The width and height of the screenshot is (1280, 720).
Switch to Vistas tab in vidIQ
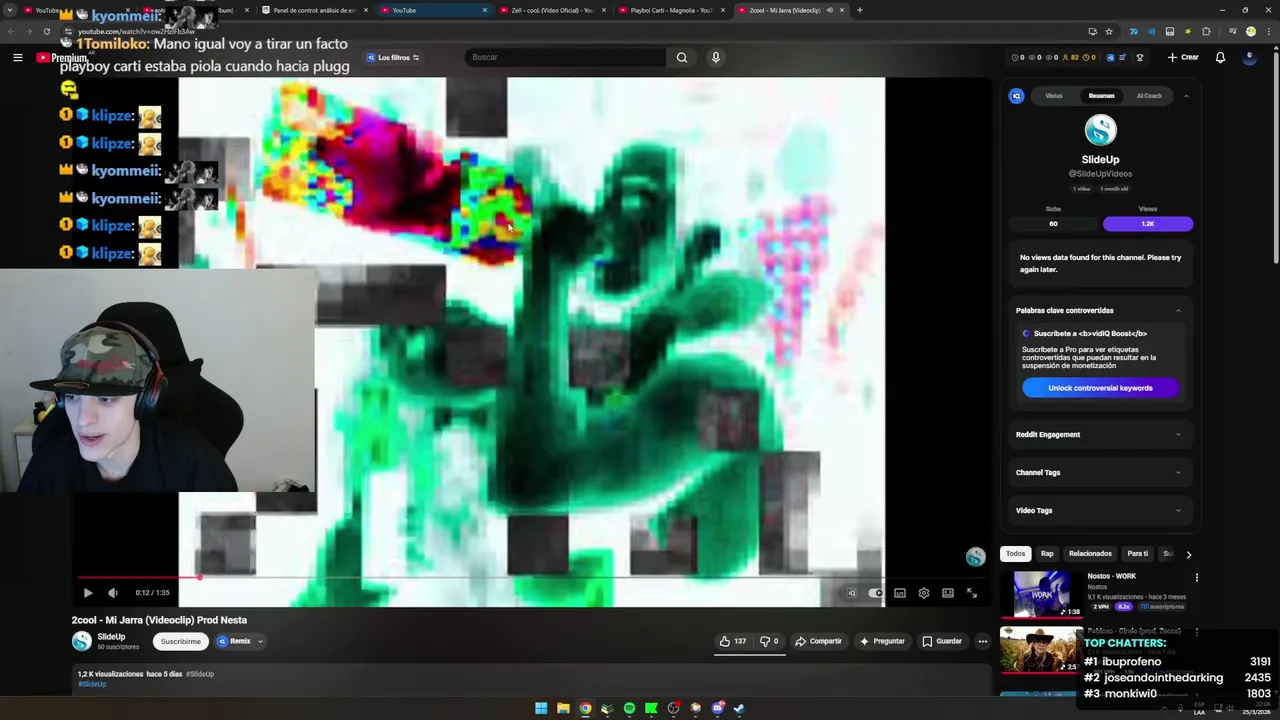click(x=1054, y=96)
